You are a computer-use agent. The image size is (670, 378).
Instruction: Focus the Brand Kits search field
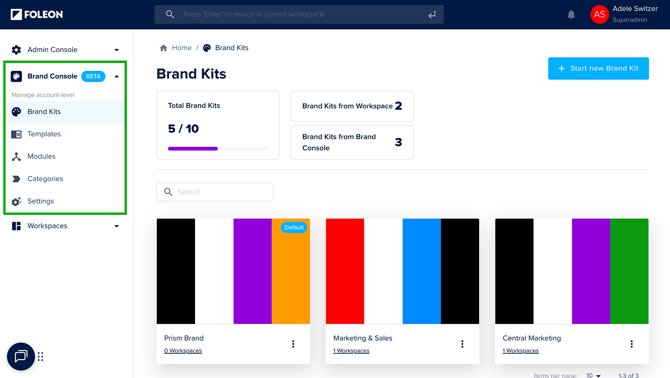(215, 192)
